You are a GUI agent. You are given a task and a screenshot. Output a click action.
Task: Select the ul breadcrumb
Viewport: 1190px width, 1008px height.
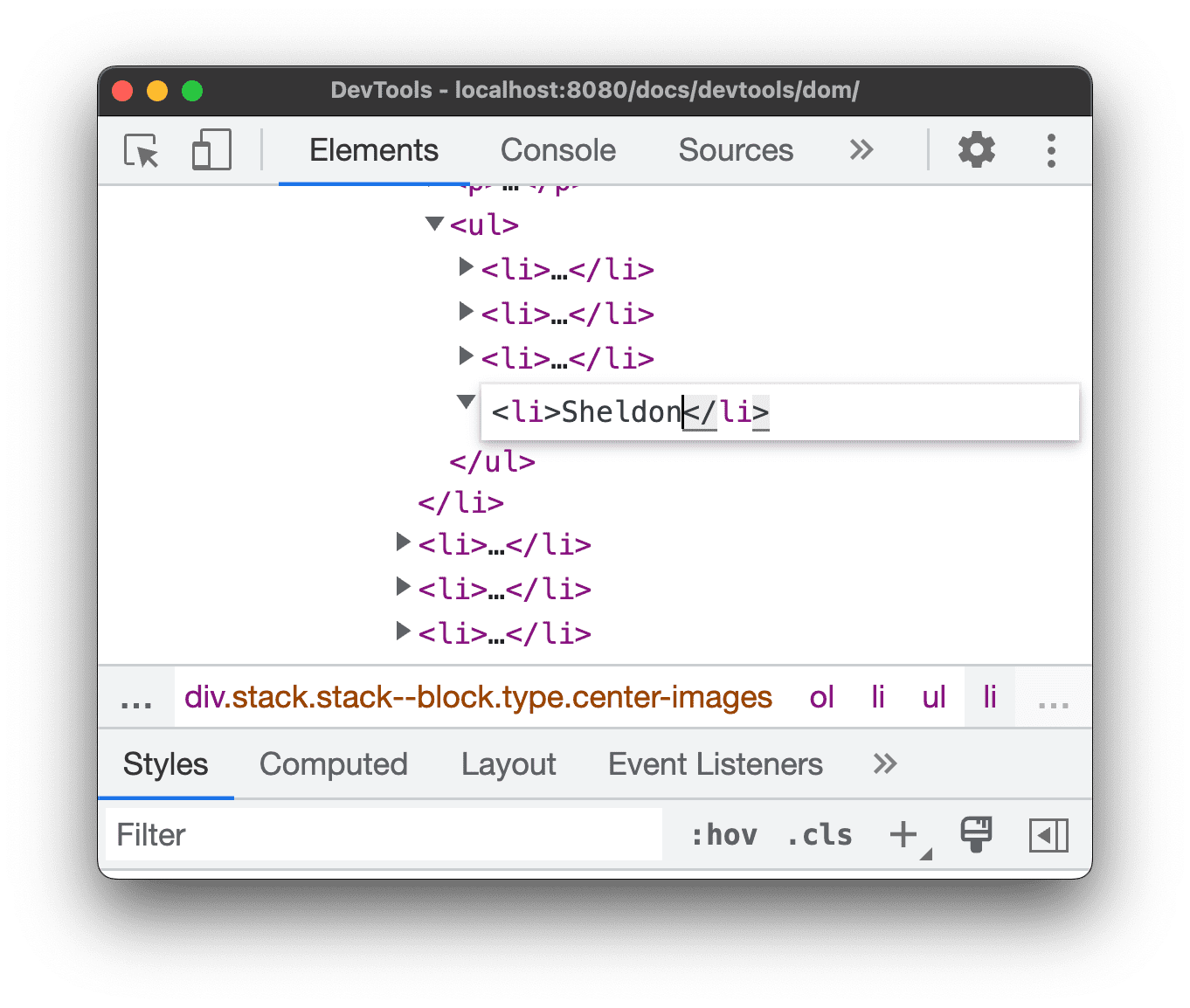(x=934, y=697)
